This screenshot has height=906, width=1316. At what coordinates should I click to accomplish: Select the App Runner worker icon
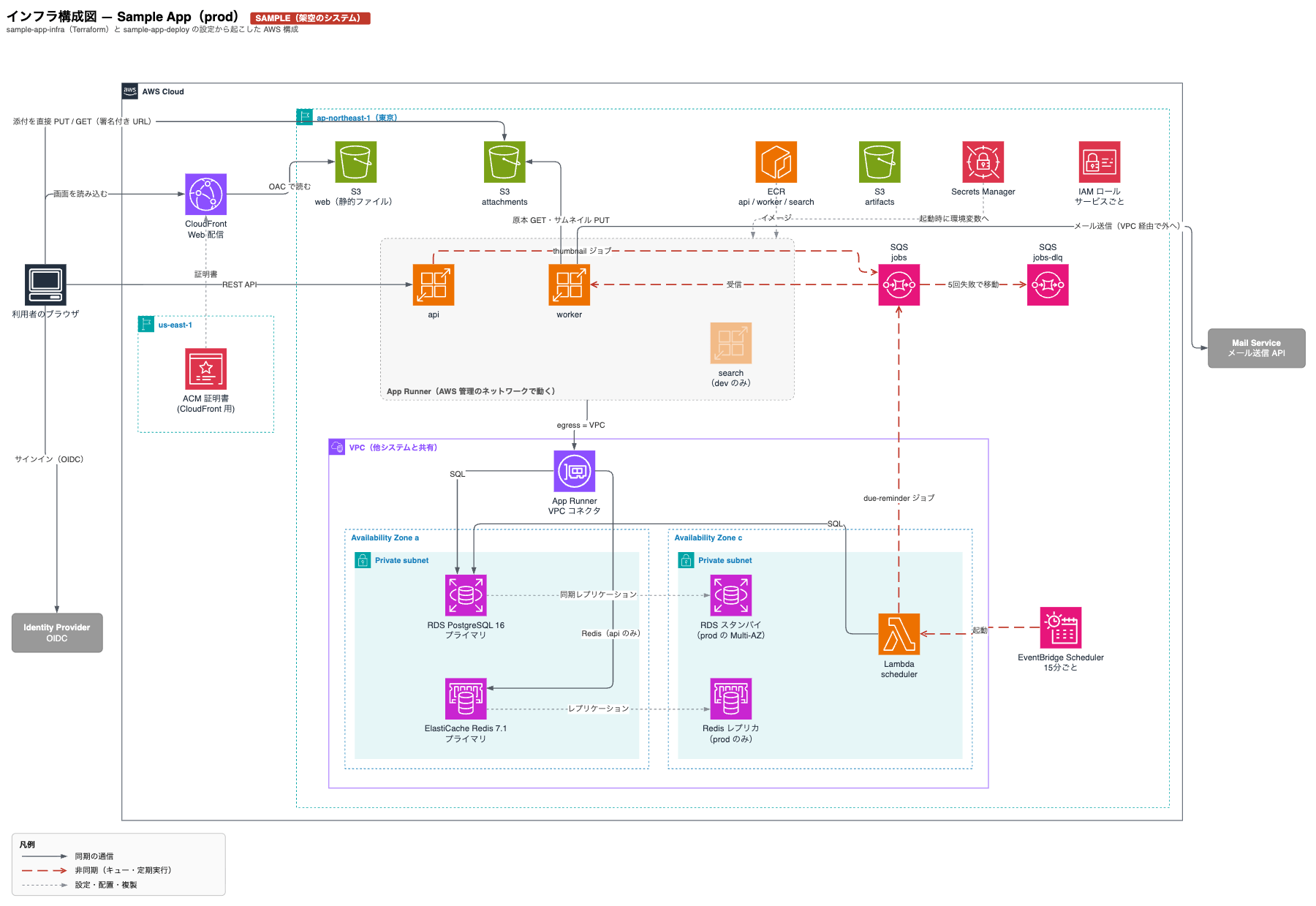point(570,285)
